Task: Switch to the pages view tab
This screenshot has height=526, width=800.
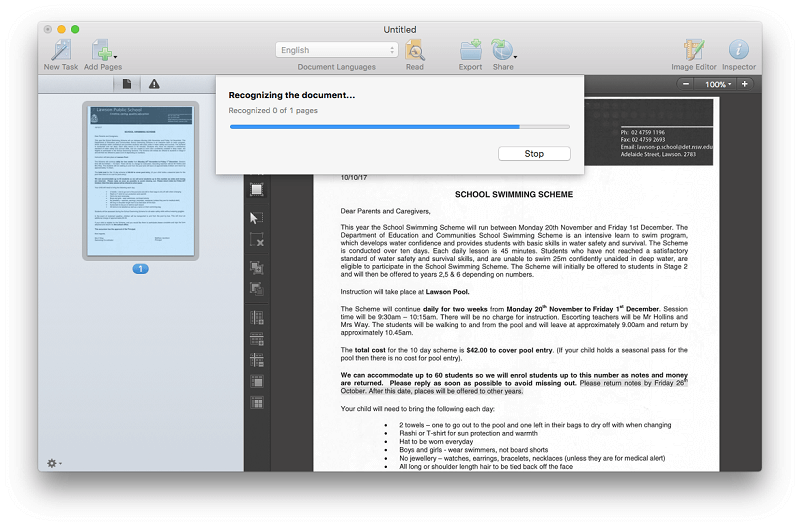Action: click(x=127, y=84)
